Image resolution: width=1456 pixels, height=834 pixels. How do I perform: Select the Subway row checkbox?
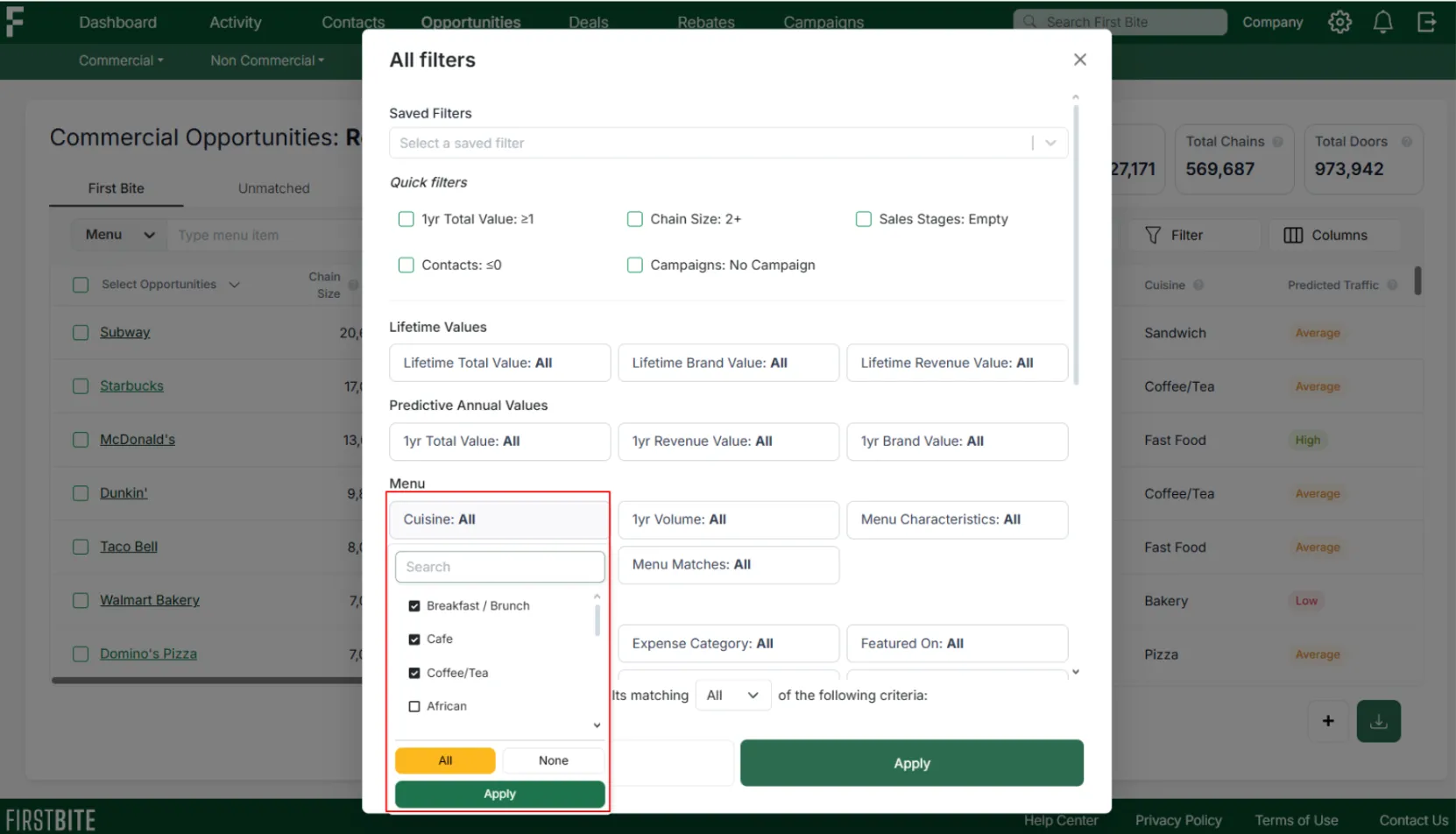click(x=81, y=333)
